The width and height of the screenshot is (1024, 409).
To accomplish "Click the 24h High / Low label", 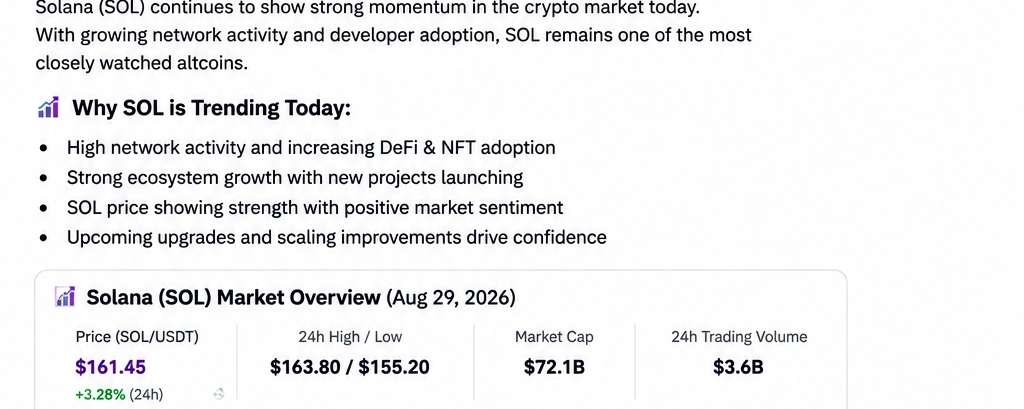I will pyautogui.click(x=350, y=337).
